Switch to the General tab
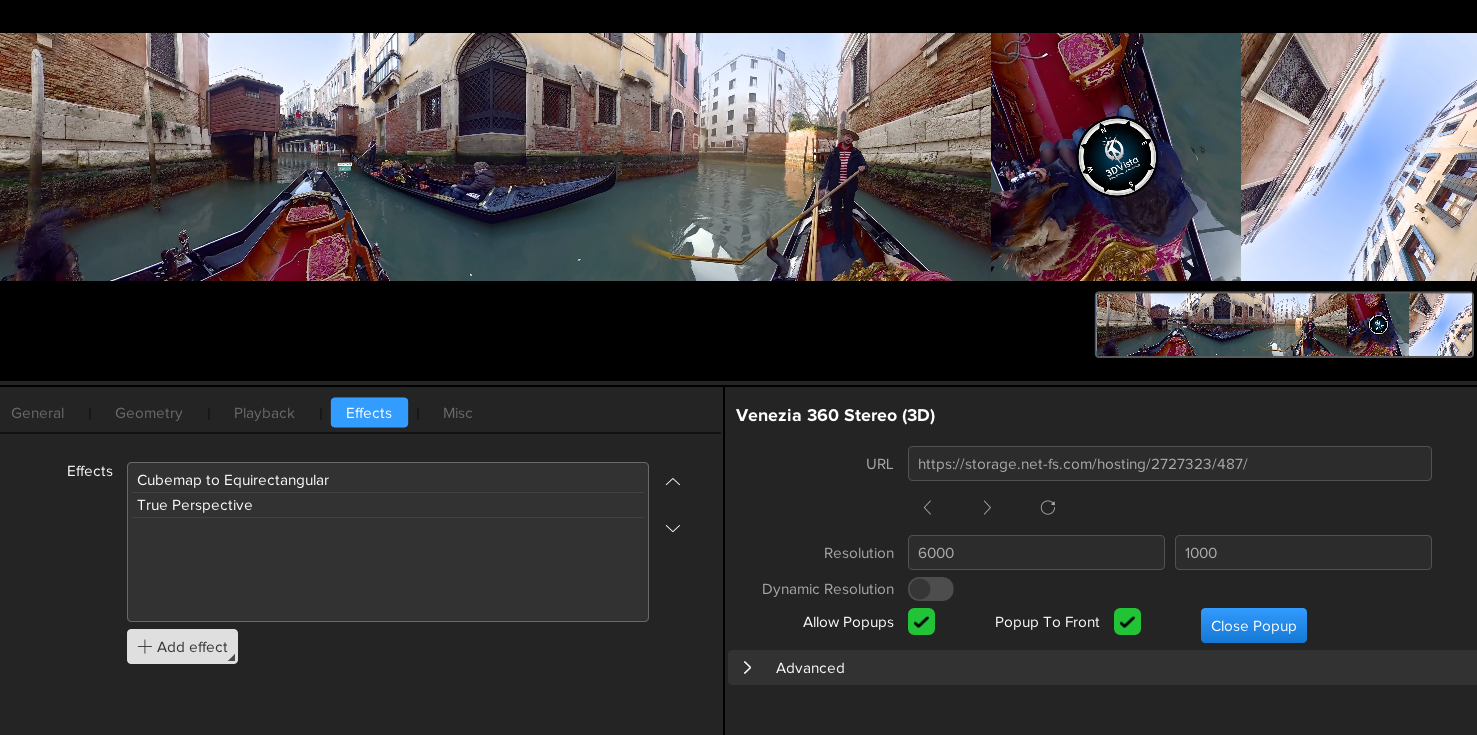The image size is (1477, 735). 38,413
